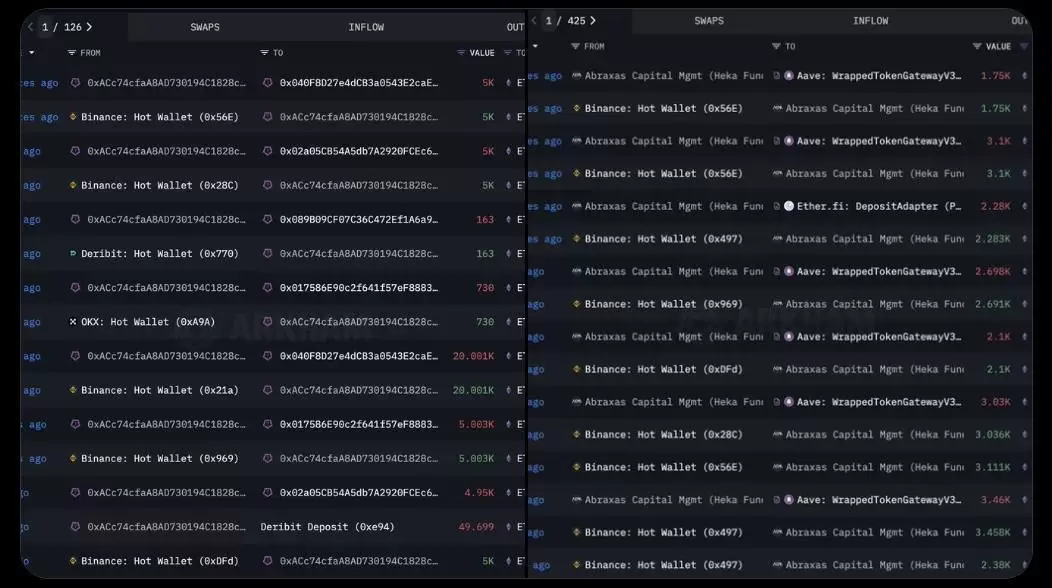Image resolution: width=1052 pixels, height=588 pixels.
Task: Click the 2.691K value cell
Action: coord(993,304)
